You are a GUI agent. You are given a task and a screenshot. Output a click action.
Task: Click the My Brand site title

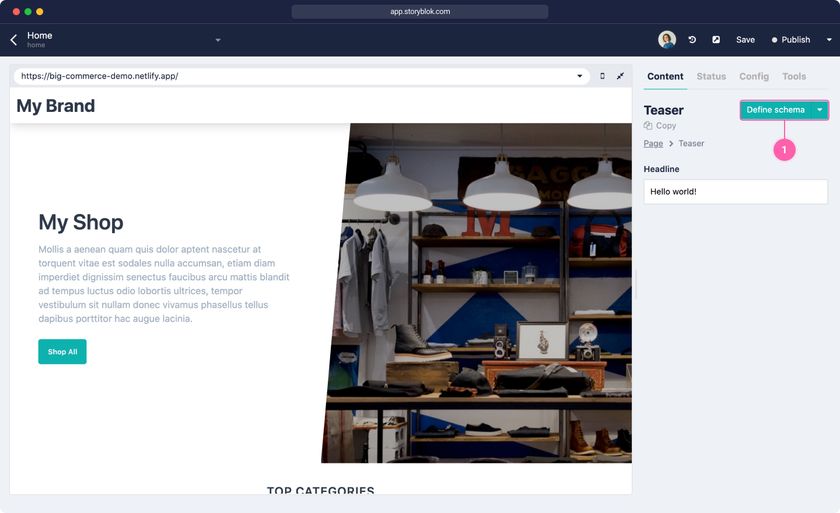click(56, 106)
